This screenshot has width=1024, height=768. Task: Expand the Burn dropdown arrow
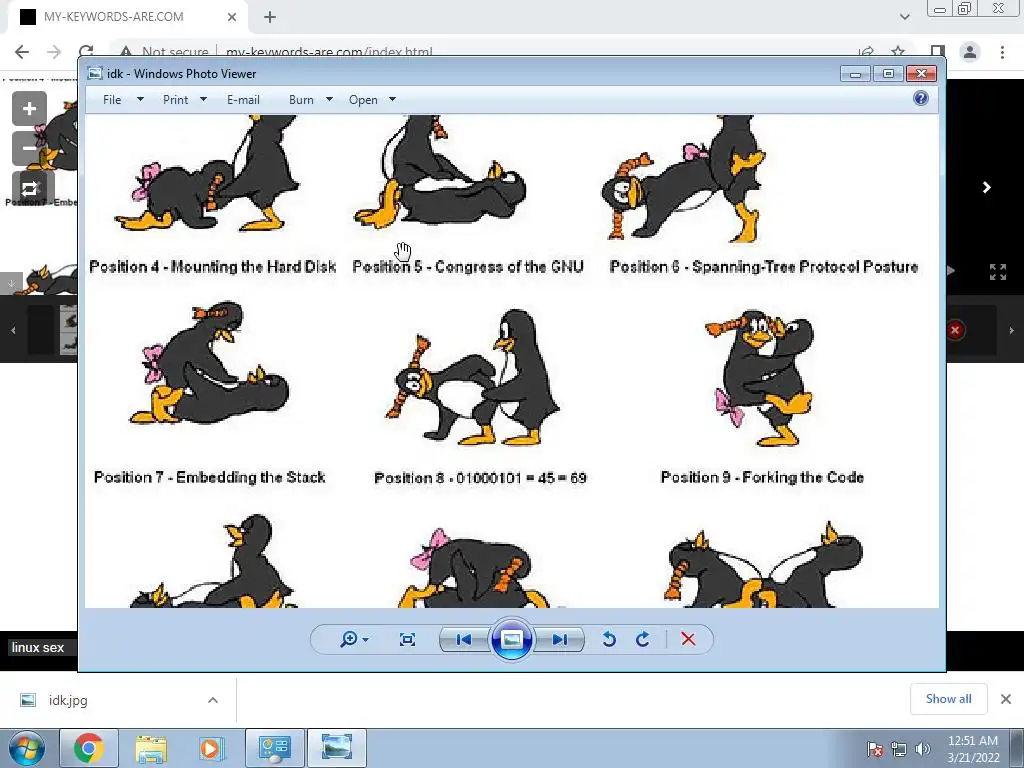coord(329,99)
